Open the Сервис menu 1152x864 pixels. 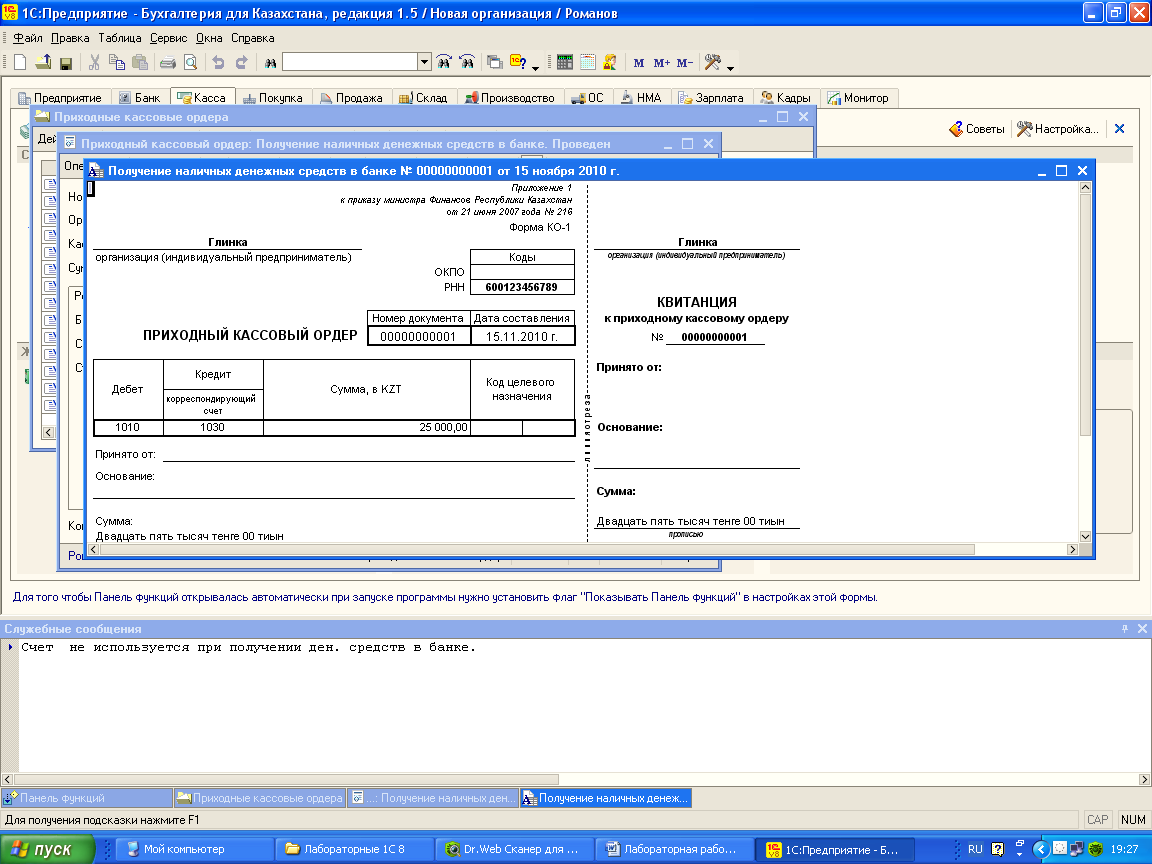[168, 38]
